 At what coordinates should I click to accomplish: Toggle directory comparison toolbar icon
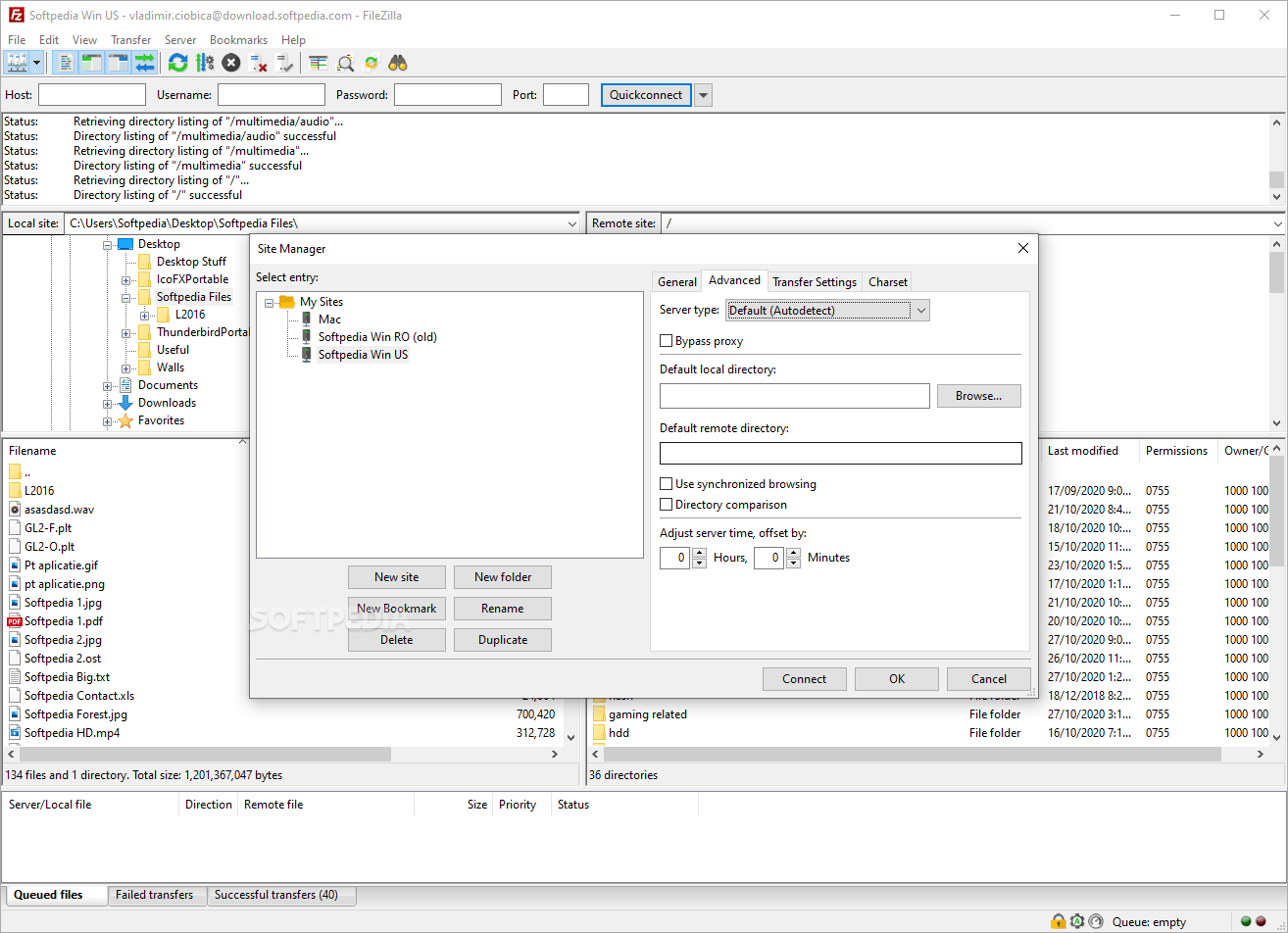345,63
